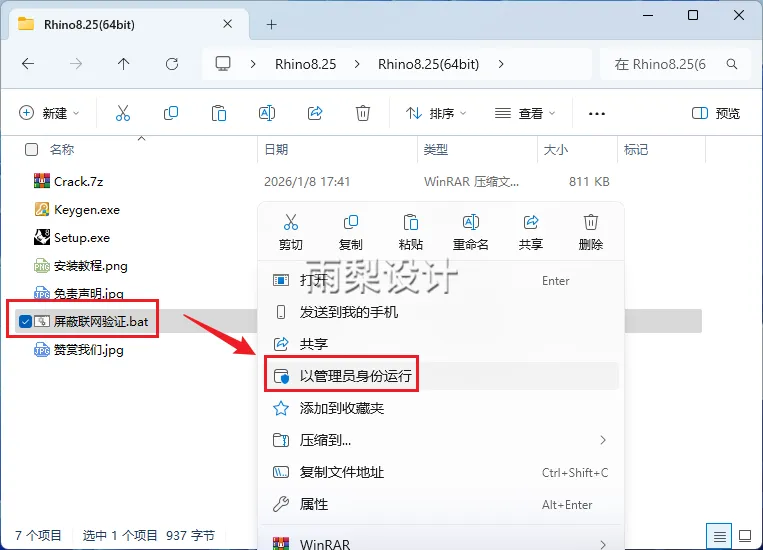Click the Crack.7z archive icon

(42, 181)
